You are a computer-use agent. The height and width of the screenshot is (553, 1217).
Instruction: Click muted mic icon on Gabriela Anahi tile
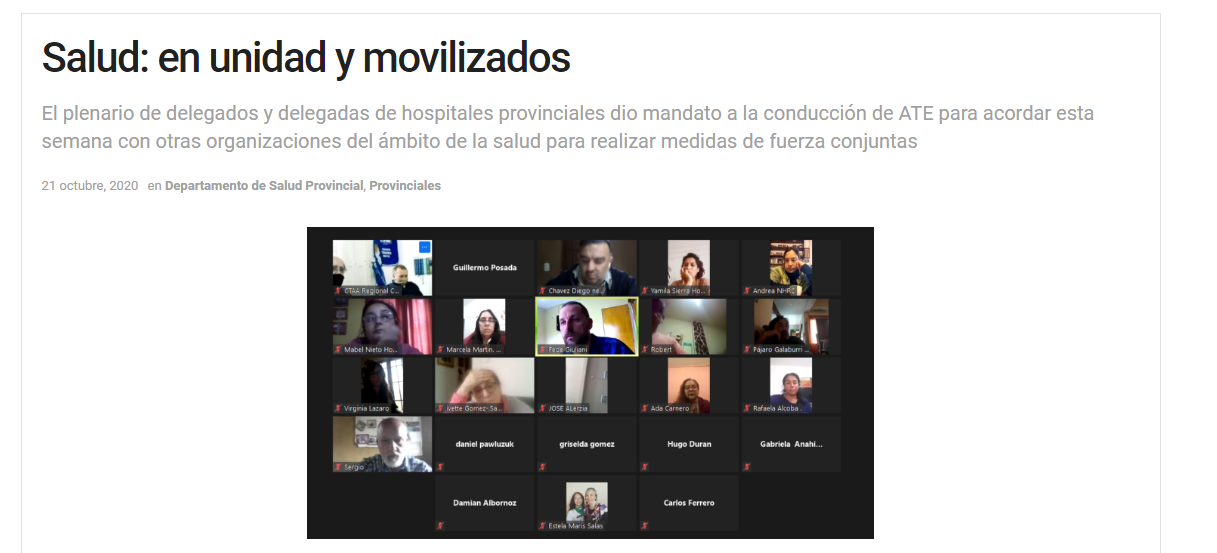[x=747, y=467]
